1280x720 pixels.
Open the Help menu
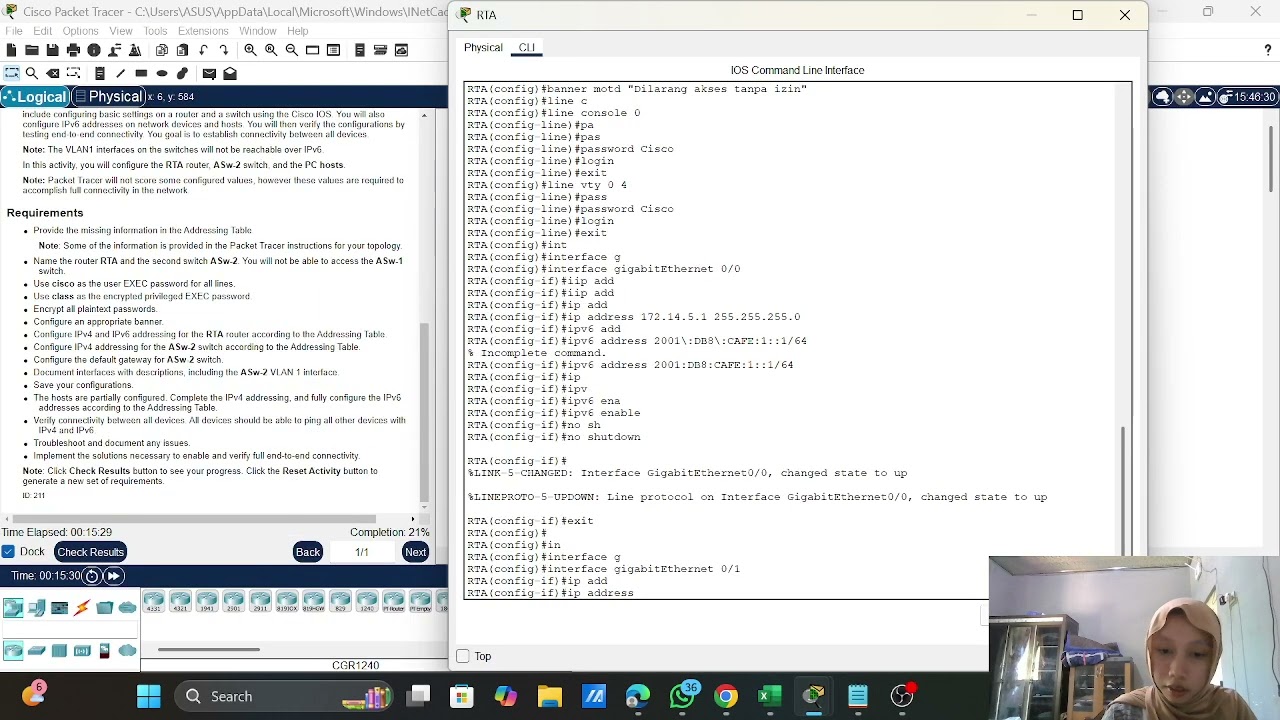(x=298, y=31)
